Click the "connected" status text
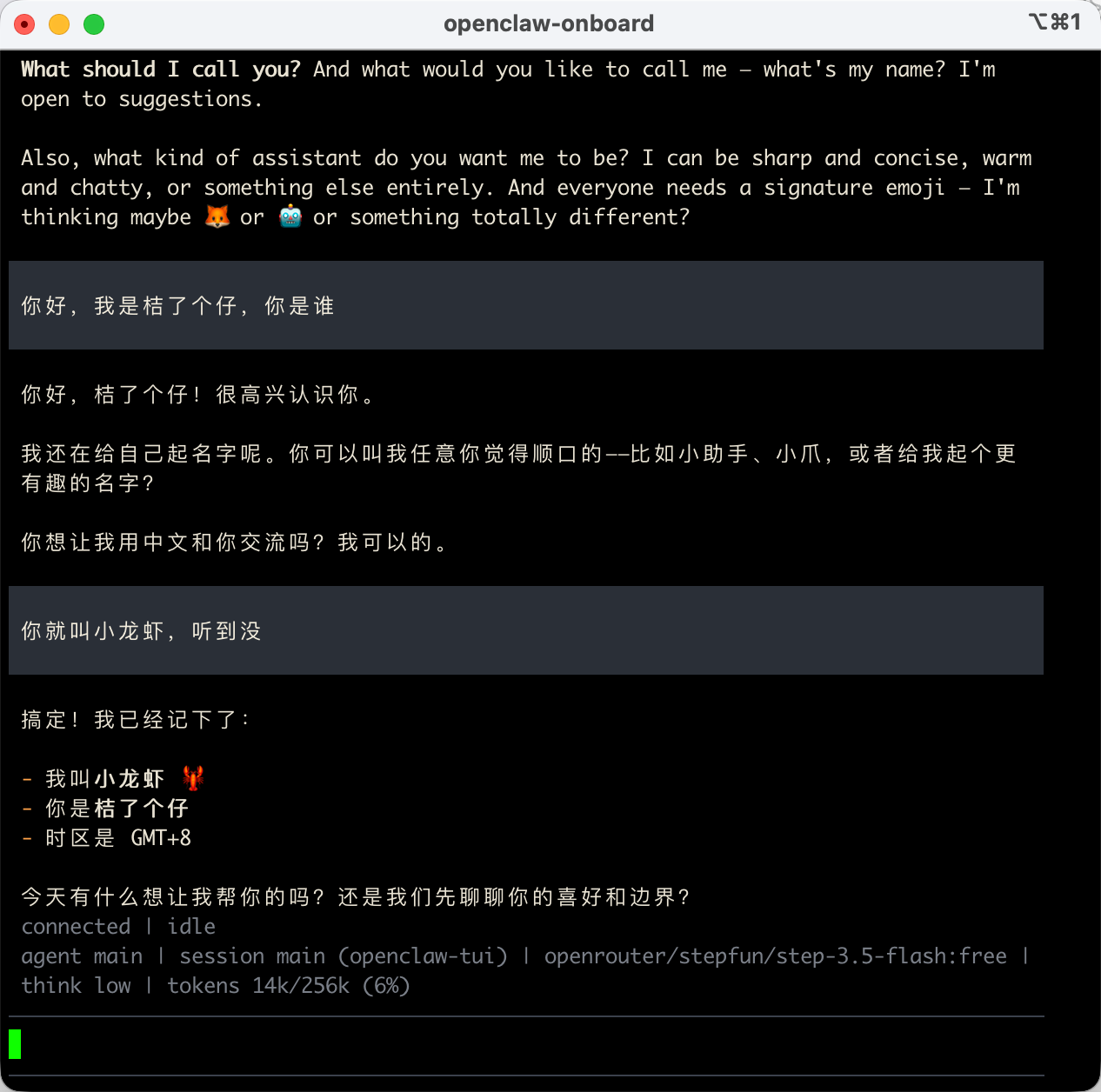The image size is (1101, 1092). tap(76, 927)
